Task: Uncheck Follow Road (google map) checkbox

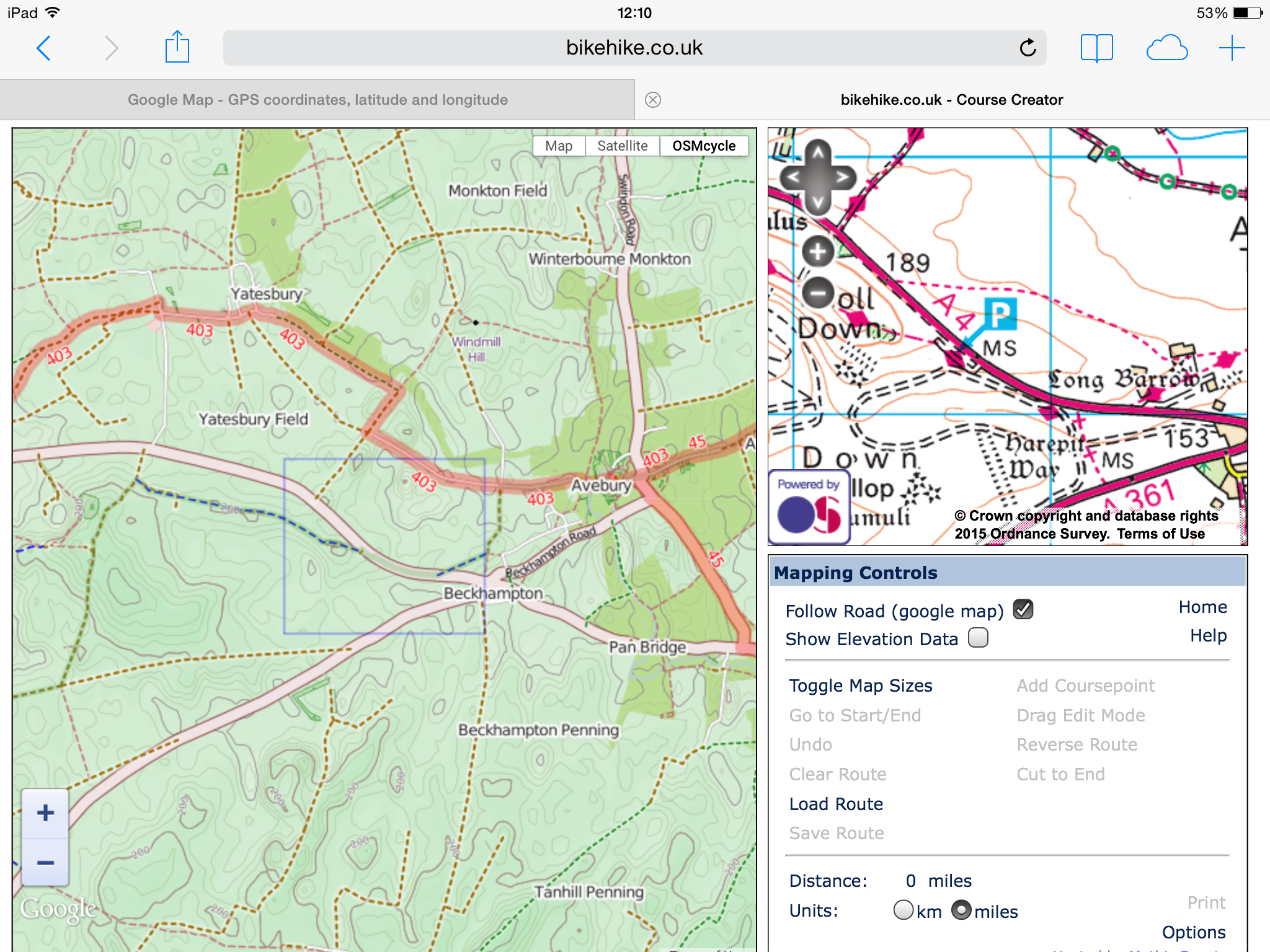Action: (x=1023, y=610)
